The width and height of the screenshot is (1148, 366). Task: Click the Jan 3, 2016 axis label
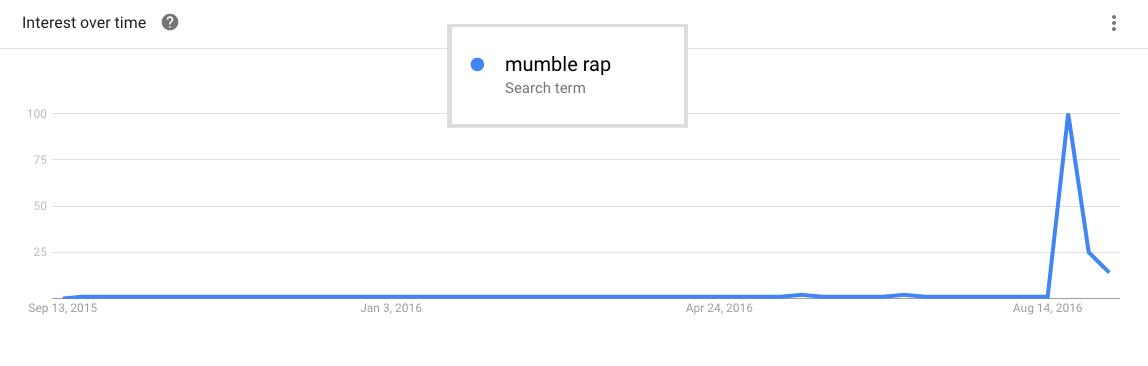pos(391,309)
